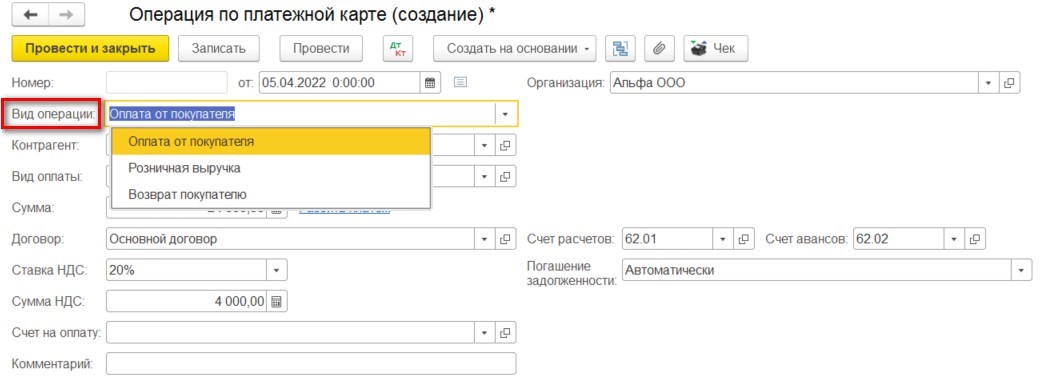Image resolution: width=1052 pixels, height=392 pixels.
Task: Open the Дт/Кт postings icon
Action: (398, 48)
